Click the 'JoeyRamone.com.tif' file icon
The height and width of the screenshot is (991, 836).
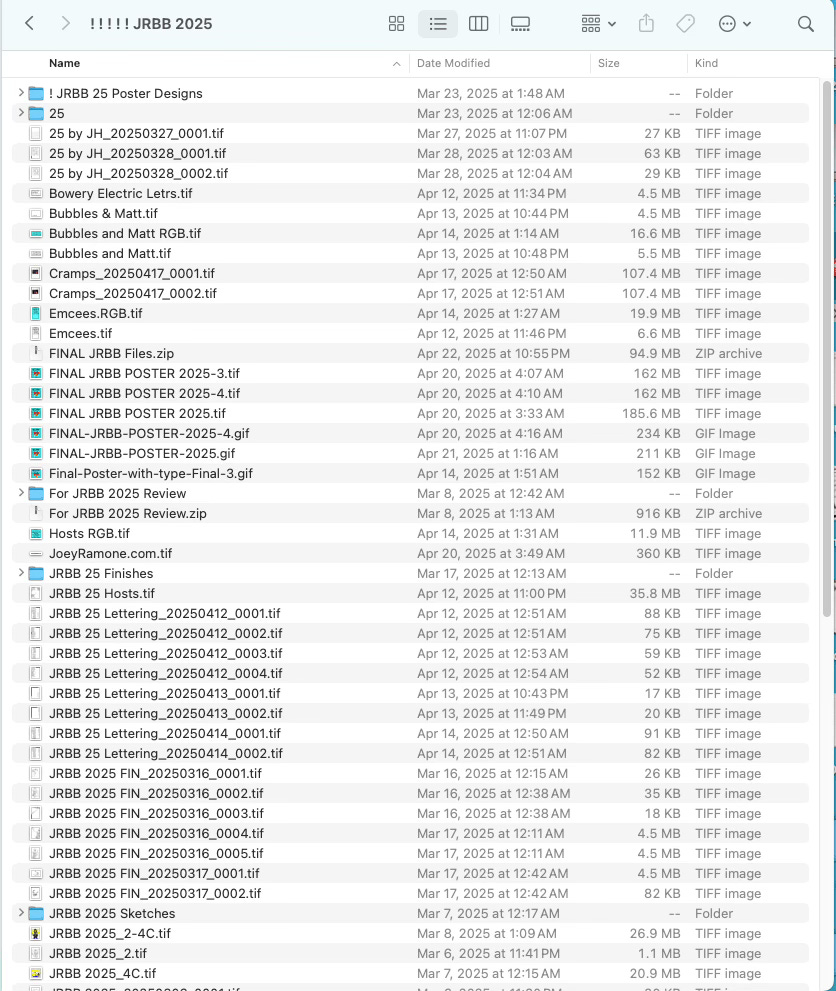(x=36, y=554)
